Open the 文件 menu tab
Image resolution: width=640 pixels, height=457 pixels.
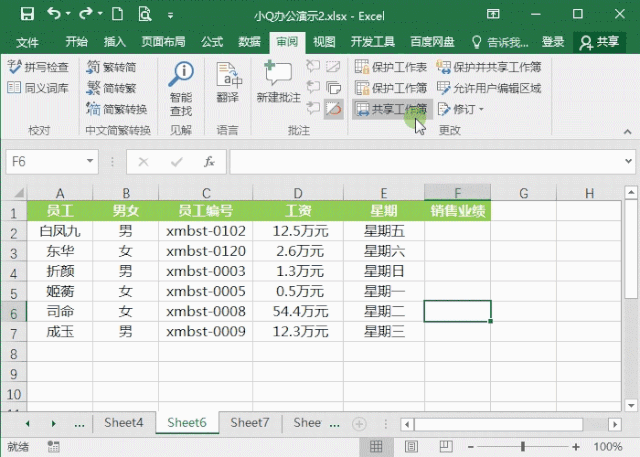coord(27,42)
